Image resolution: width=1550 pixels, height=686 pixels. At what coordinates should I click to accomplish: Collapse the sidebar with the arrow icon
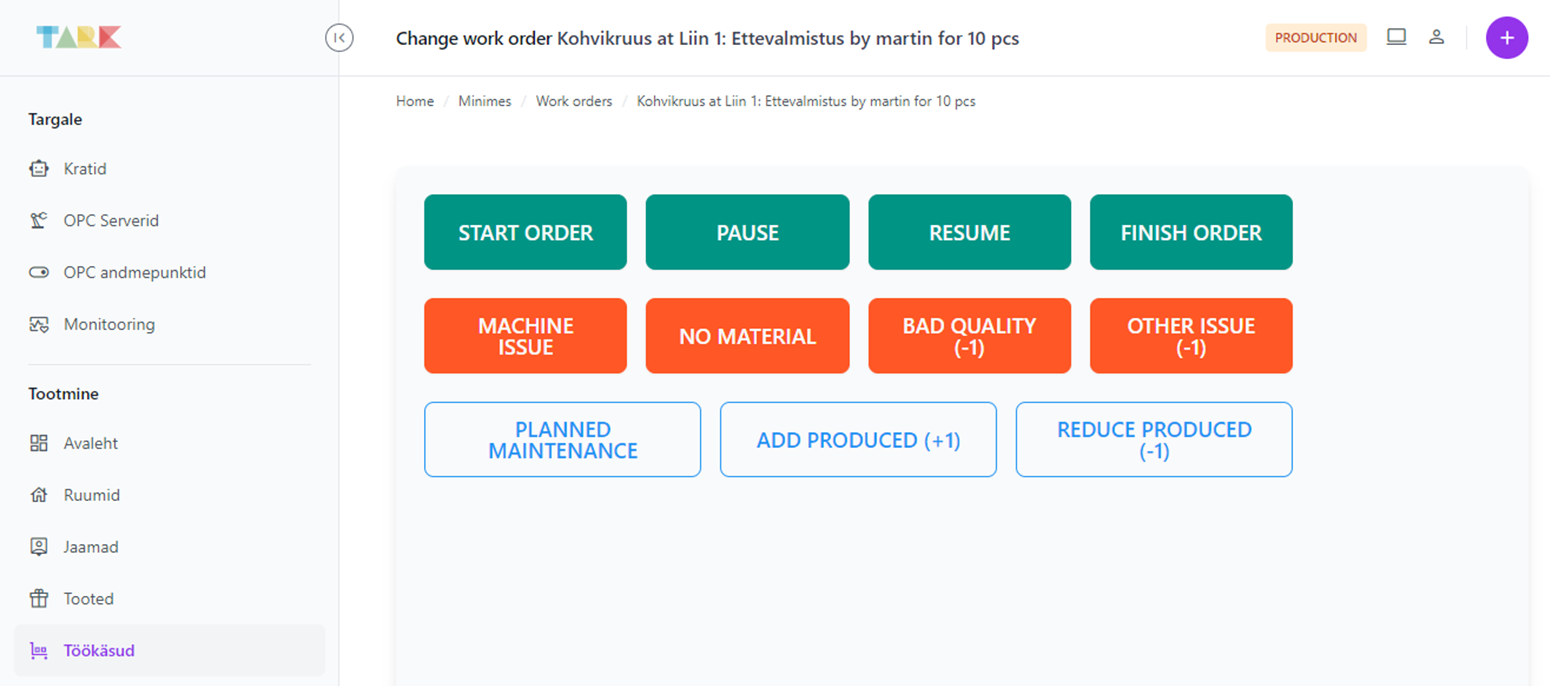(x=339, y=38)
